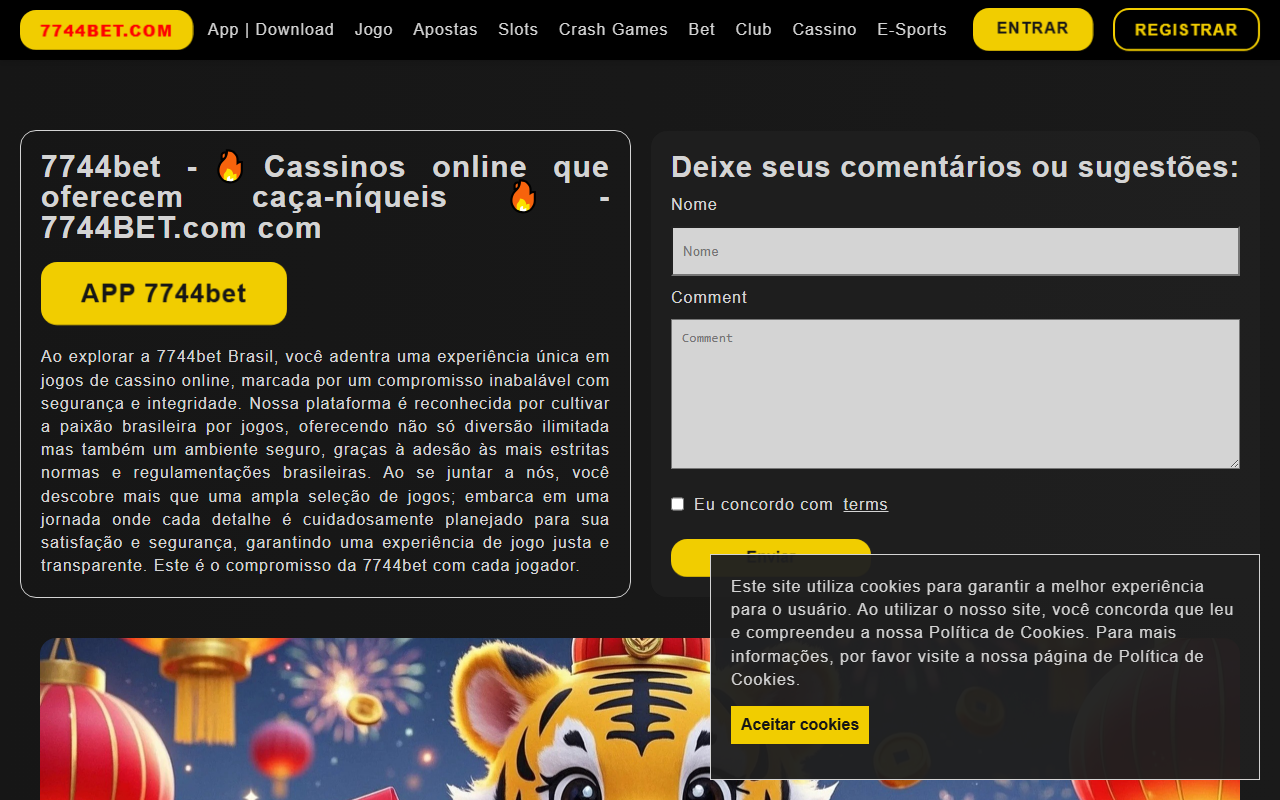The image size is (1280, 800).
Task: Go to Apostas in the navigation
Action: coord(445,30)
